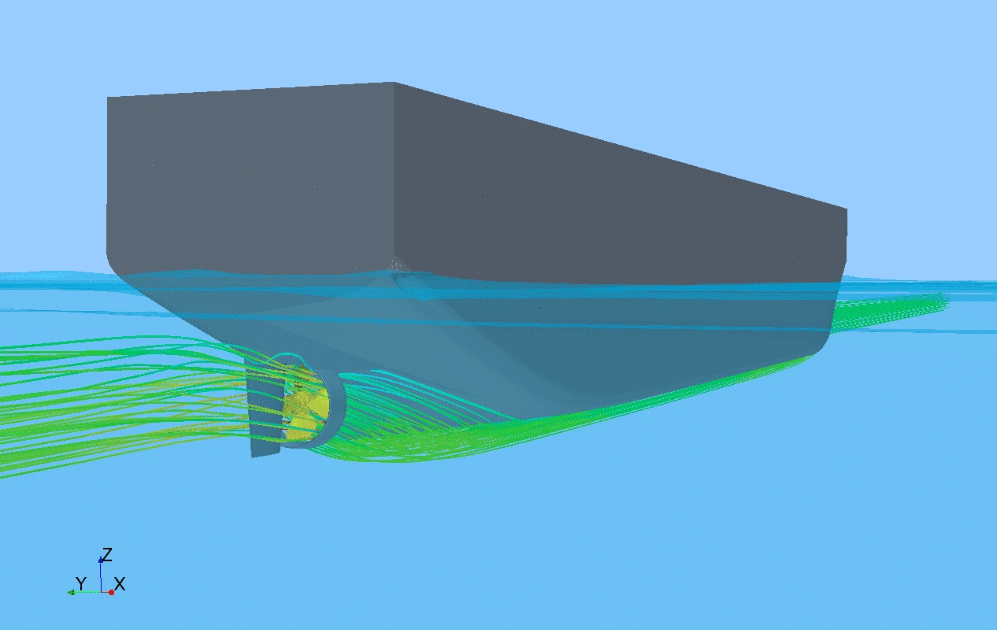Image resolution: width=997 pixels, height=630 pixels.
Task: Click the X axis label on triad
Action: pos(120,583)
